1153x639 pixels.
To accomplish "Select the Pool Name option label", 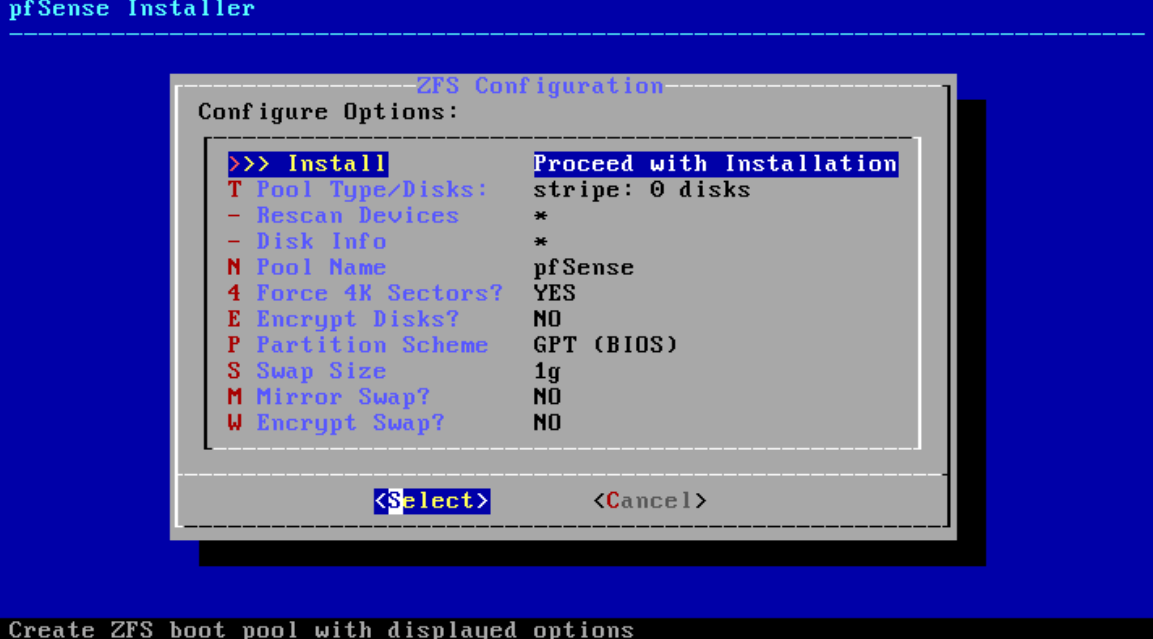I will tap(320, 268).
